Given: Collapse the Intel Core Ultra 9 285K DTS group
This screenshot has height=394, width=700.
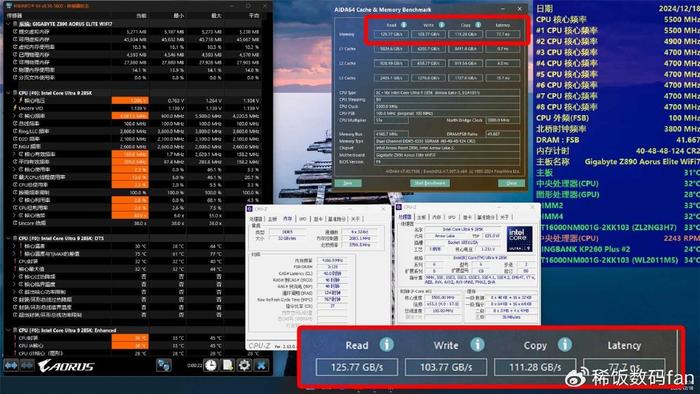Looking at the screenshot, I should (x=8, y=238).
